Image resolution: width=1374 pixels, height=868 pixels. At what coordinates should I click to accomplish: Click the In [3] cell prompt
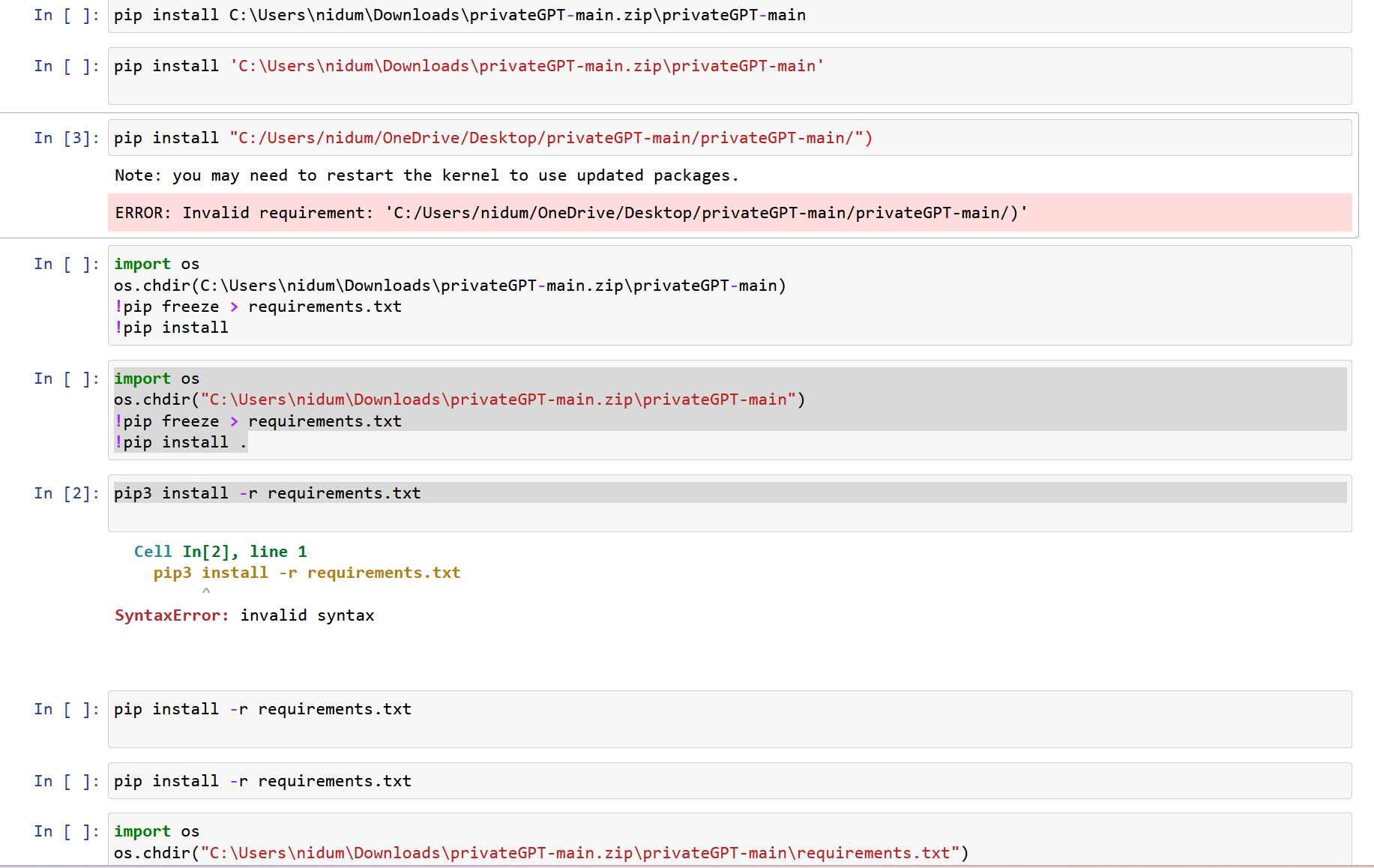(x=66, y=137)
